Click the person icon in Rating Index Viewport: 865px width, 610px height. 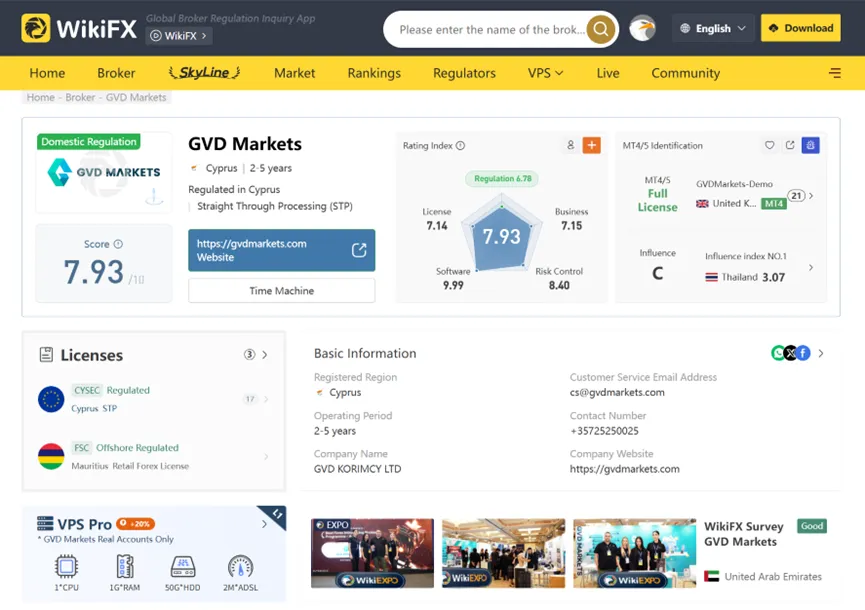click(x=570, y=145)
